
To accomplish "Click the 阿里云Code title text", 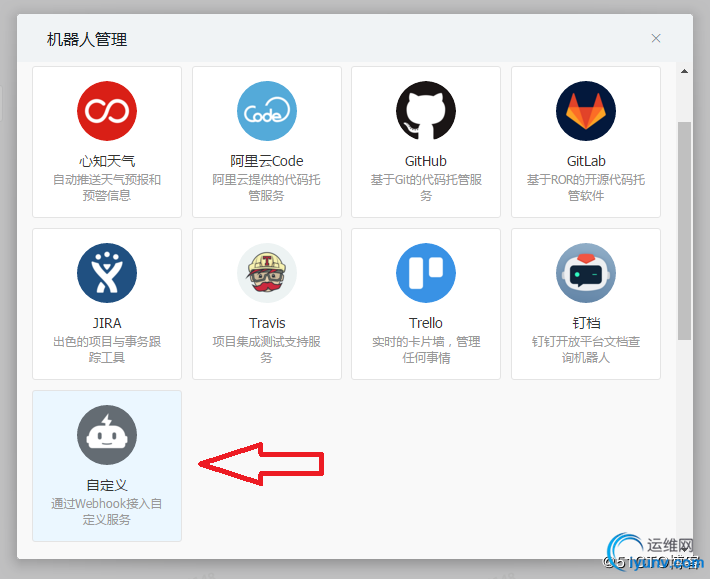I will 267,161.
